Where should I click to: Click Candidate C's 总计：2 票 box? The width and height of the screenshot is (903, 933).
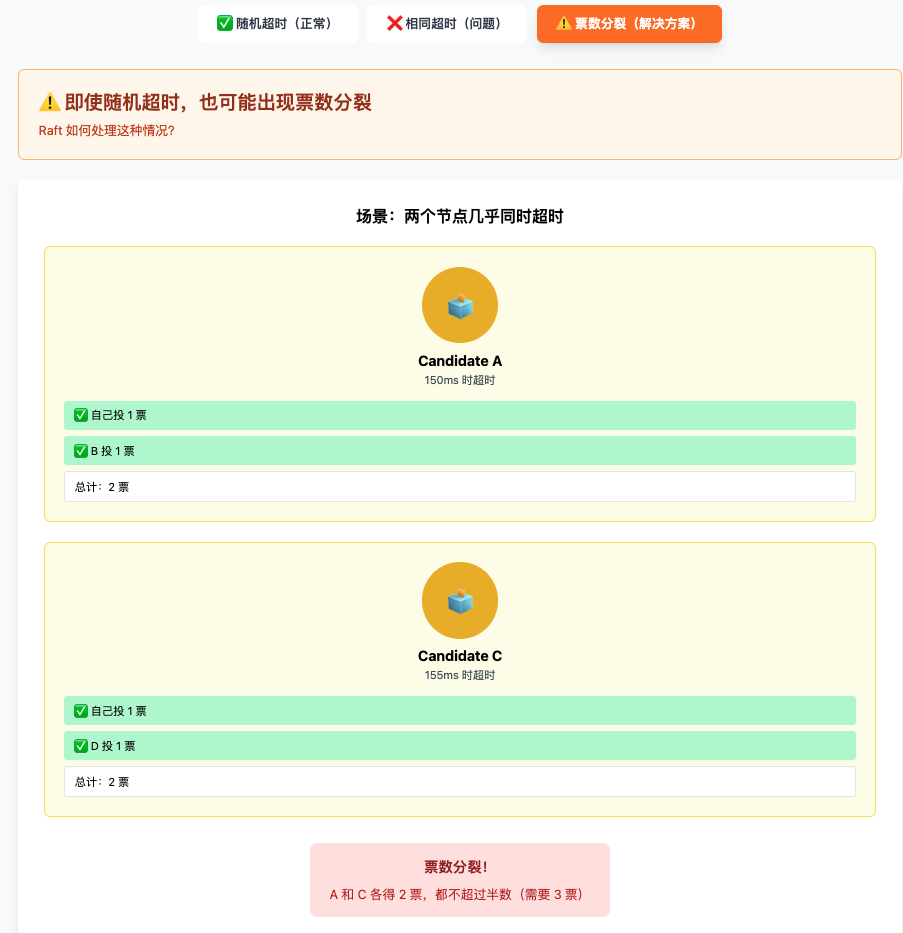pyautogui.click(x=459, y=782)
